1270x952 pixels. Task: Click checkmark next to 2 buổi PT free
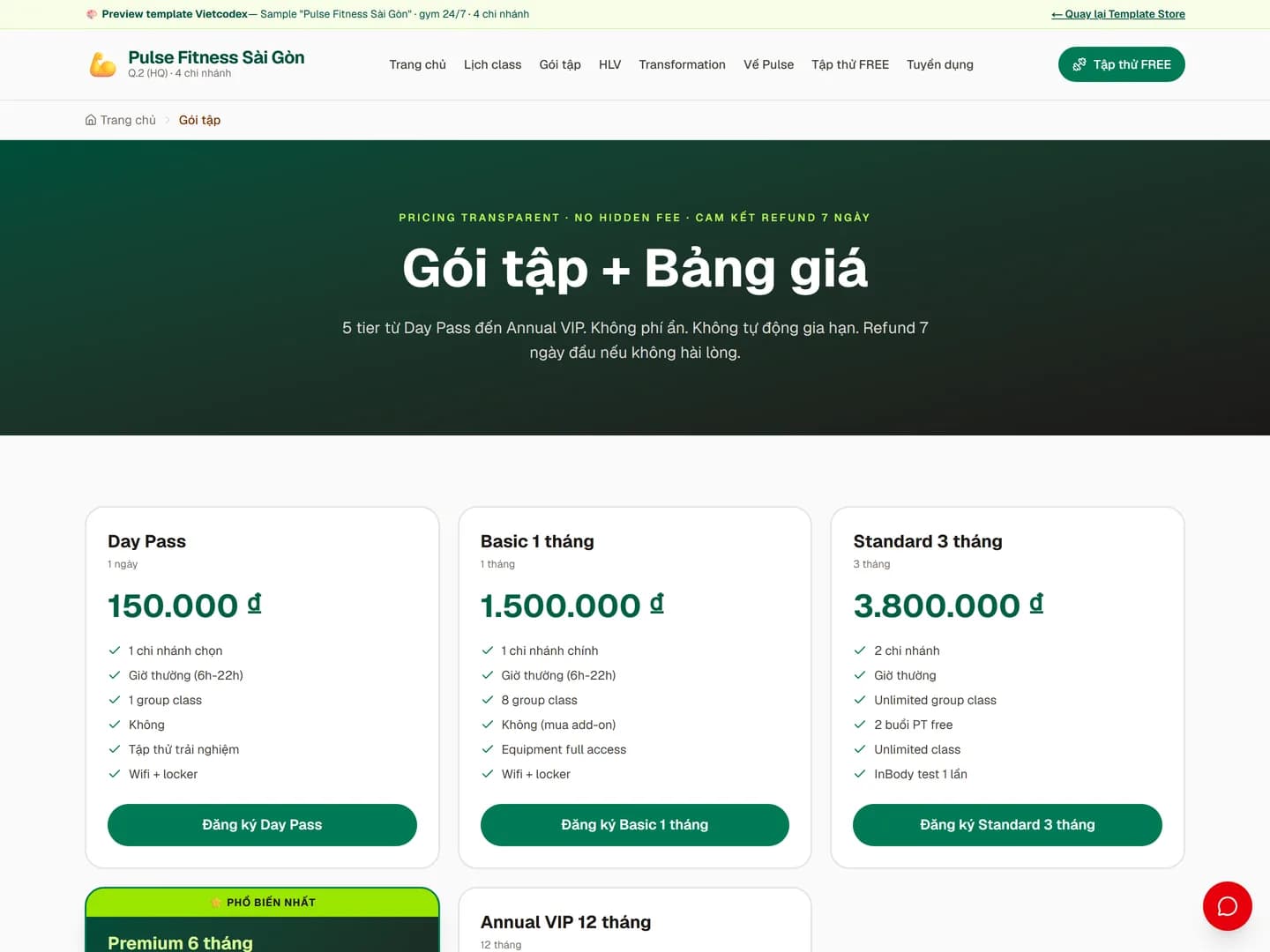tap(860, 725)
